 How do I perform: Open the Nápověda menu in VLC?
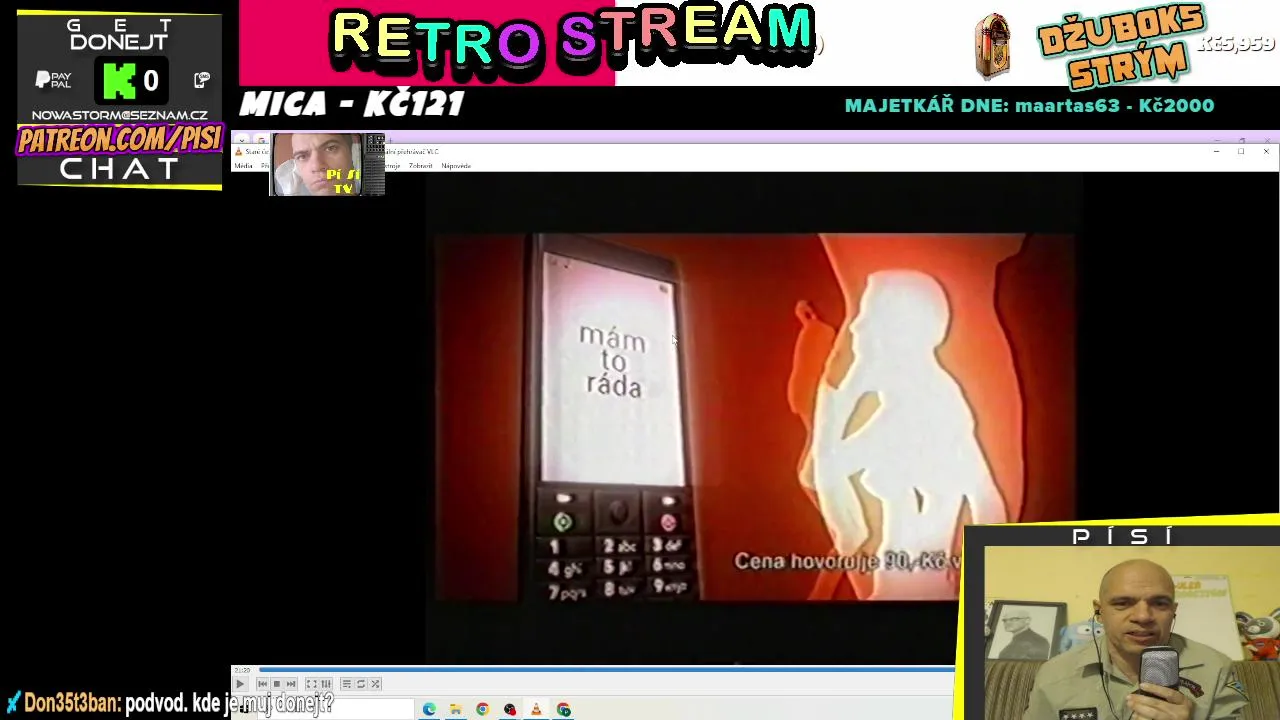point(456,166)
